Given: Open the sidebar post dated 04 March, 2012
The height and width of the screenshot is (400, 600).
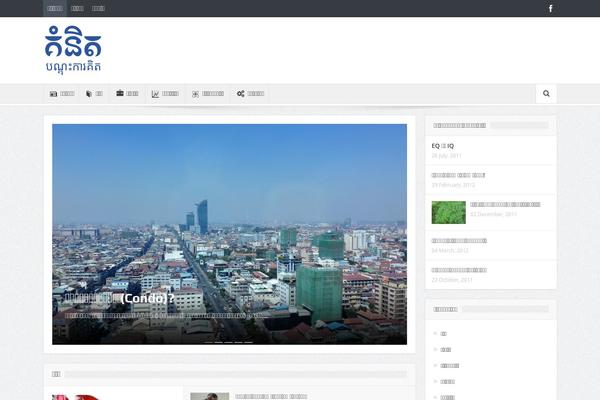Looking at the screenshot, I should point(459,241).
